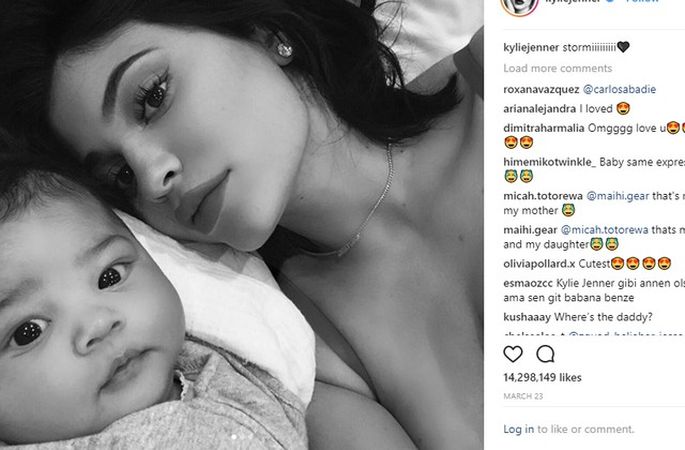Visit arianalejandra's commenter profile

540,109
